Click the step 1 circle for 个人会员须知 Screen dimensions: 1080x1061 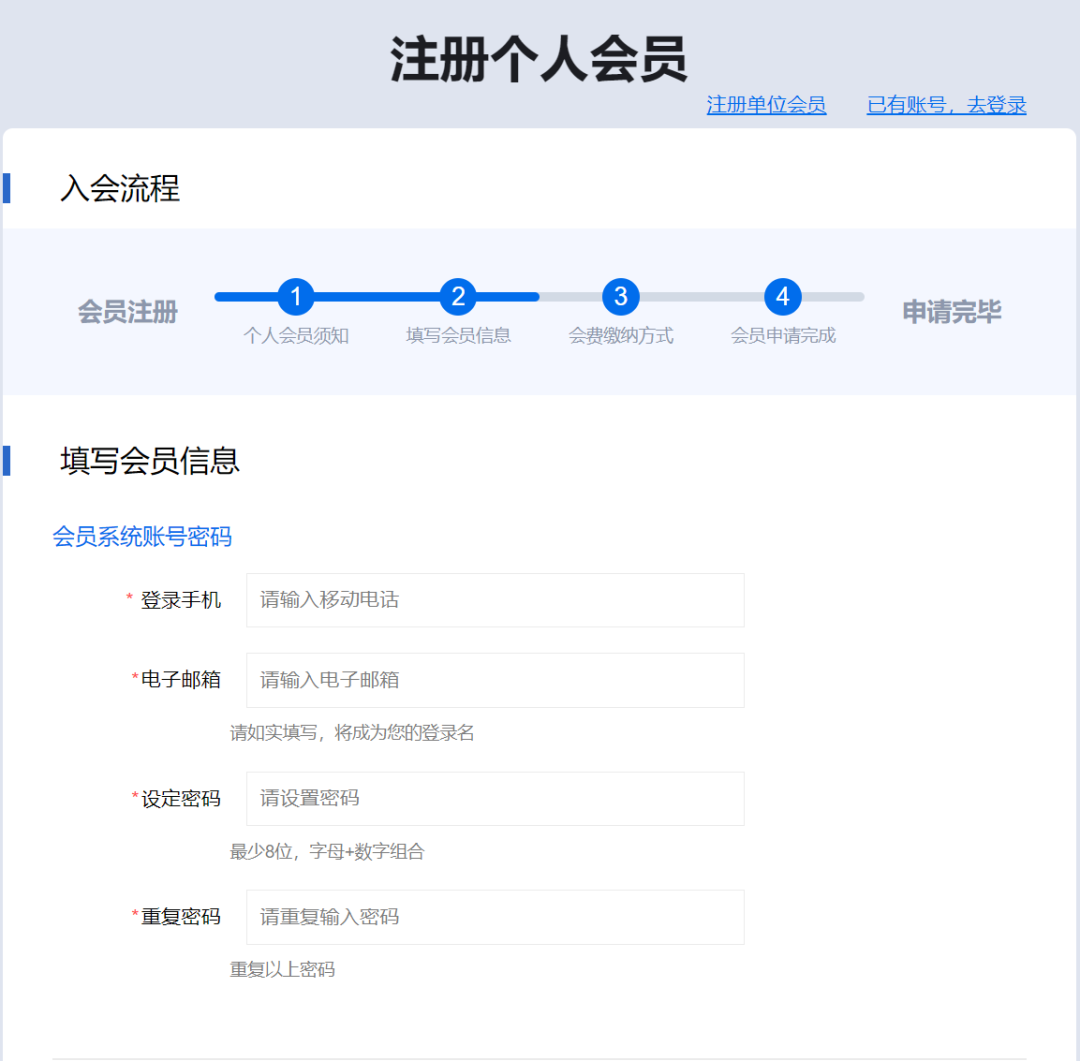[297, 297]
